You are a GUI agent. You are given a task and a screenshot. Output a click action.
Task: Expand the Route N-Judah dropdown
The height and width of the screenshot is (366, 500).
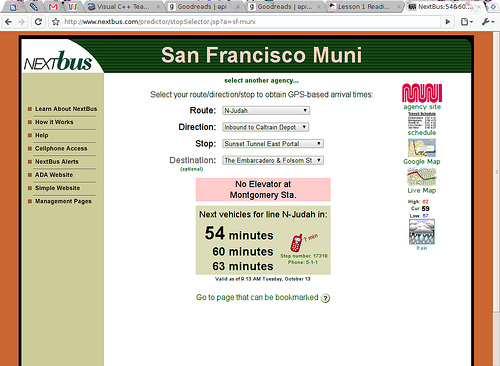pos(266,110)
